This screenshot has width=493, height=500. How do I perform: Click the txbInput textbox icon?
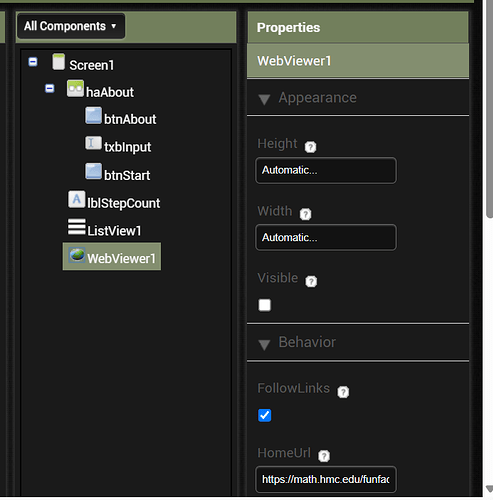click(93, 143)
